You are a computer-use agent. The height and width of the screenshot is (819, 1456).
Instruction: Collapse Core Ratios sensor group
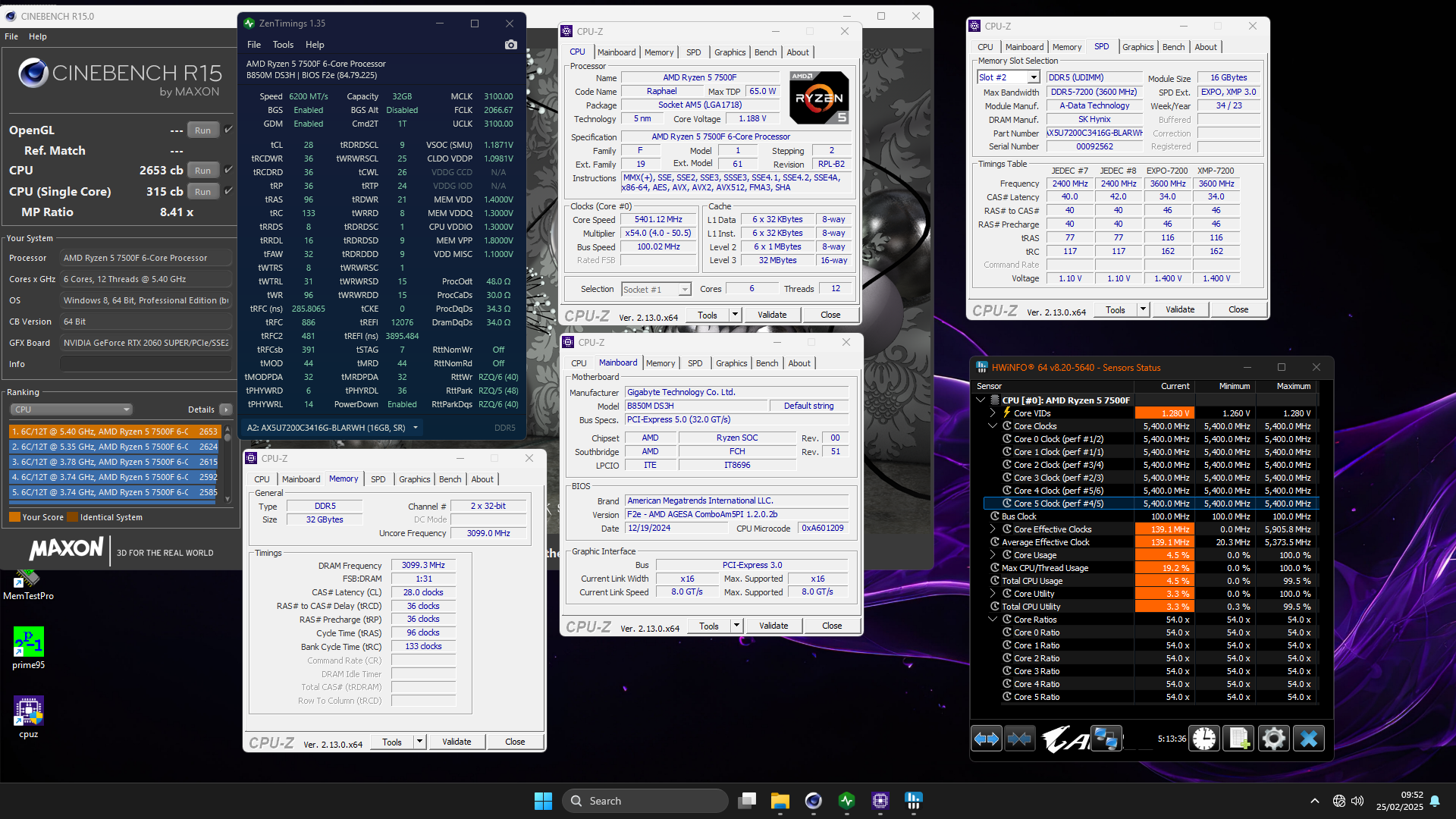coord(993,620)
